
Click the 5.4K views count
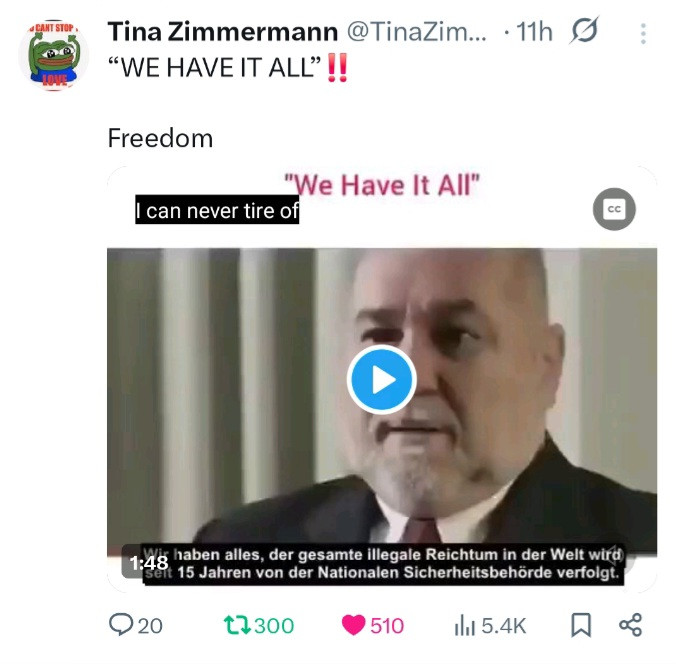coord(504,626)
